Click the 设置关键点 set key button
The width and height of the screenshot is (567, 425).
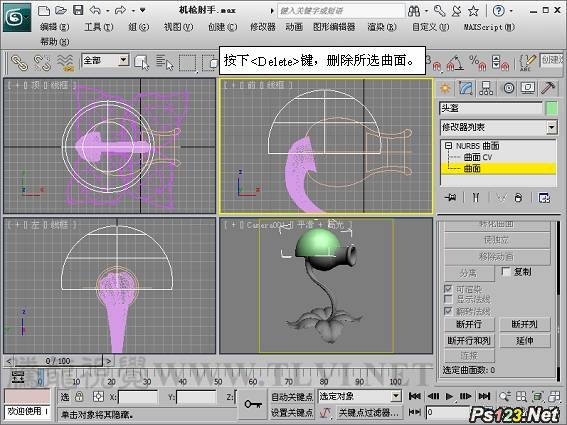pos(292,412)
